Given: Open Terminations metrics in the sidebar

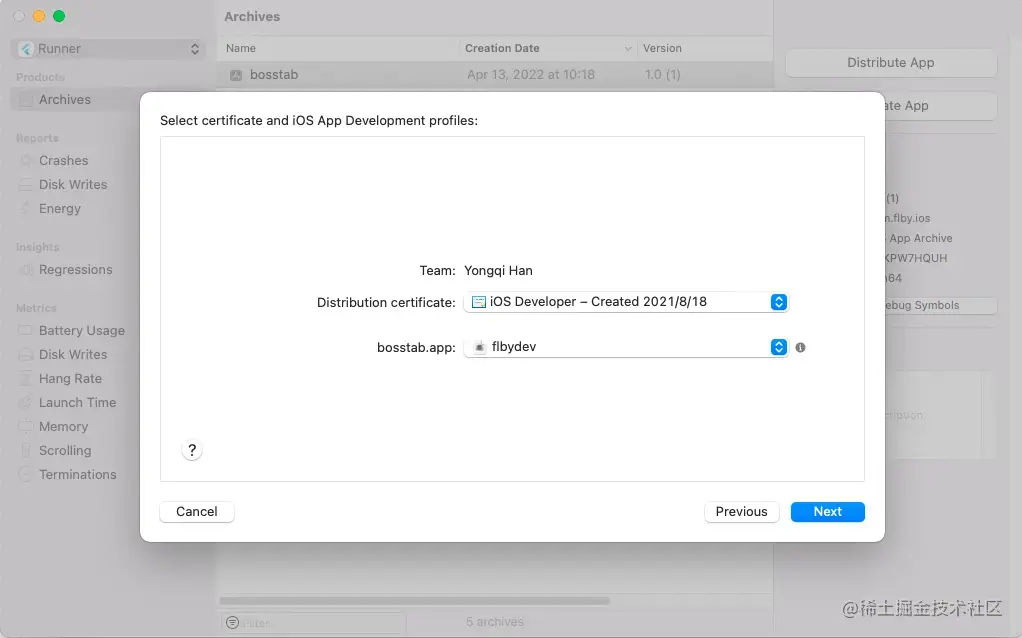Looking at the screenshot, I should pos(78,474).
